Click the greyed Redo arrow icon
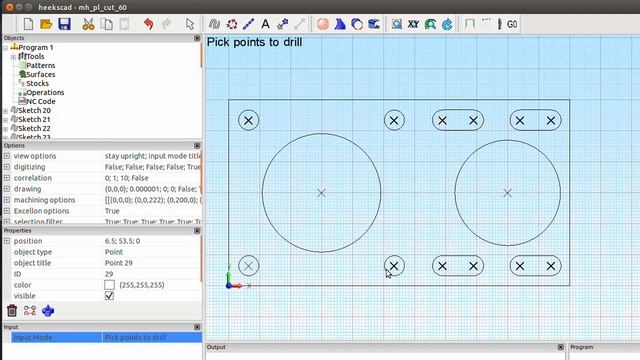The width and height of the screenshot is (640, 360). coord(167,24)
